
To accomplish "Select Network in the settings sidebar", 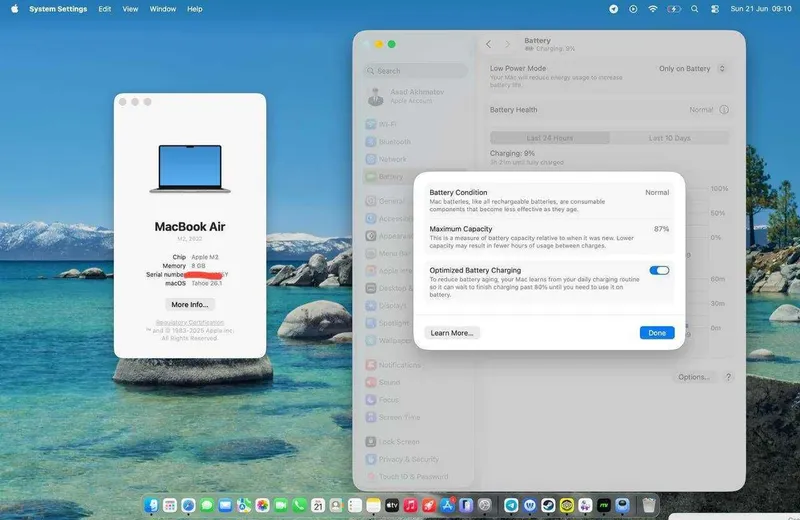I will click(415, 159).
